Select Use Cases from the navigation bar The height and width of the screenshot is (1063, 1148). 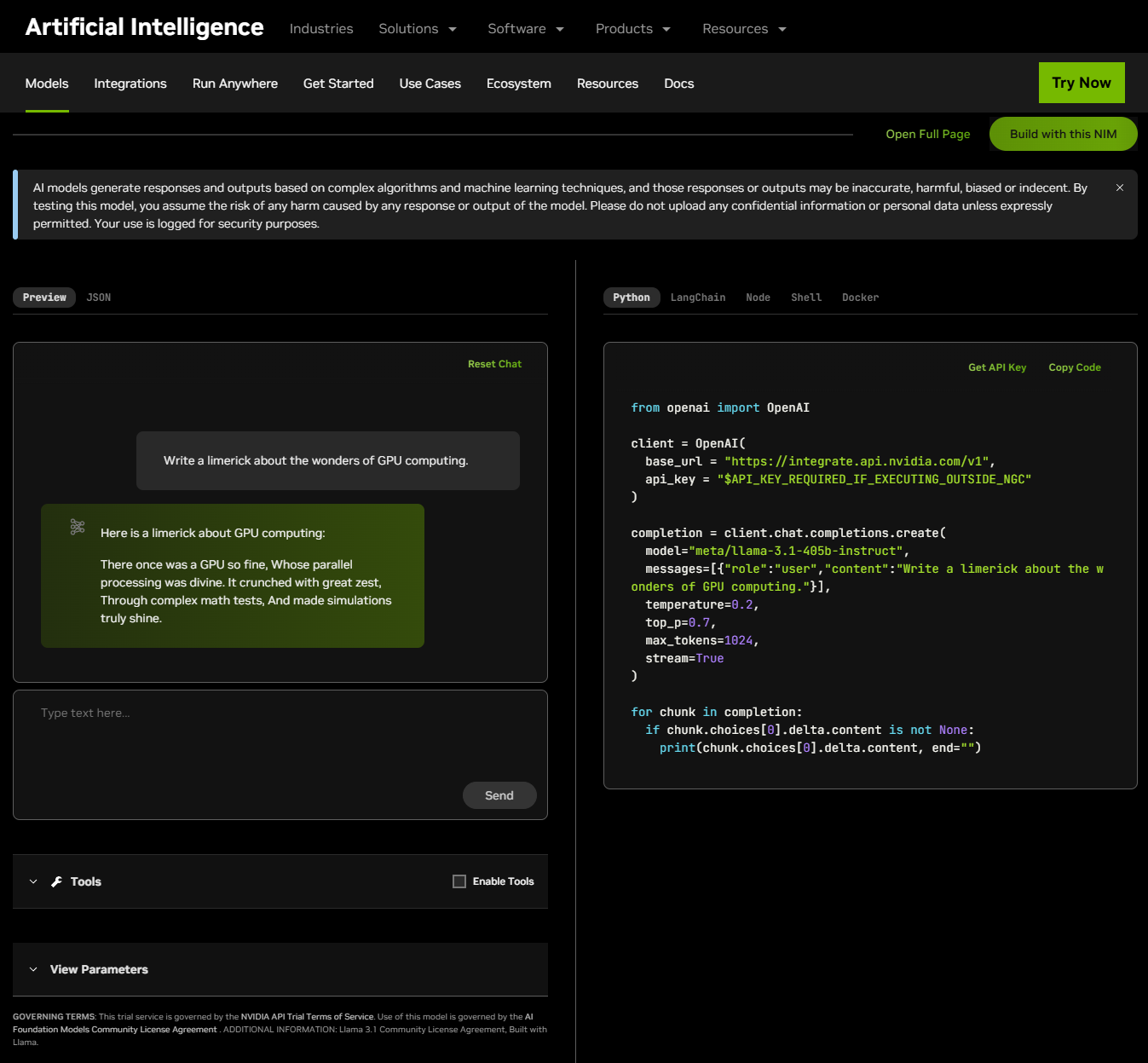430,83
